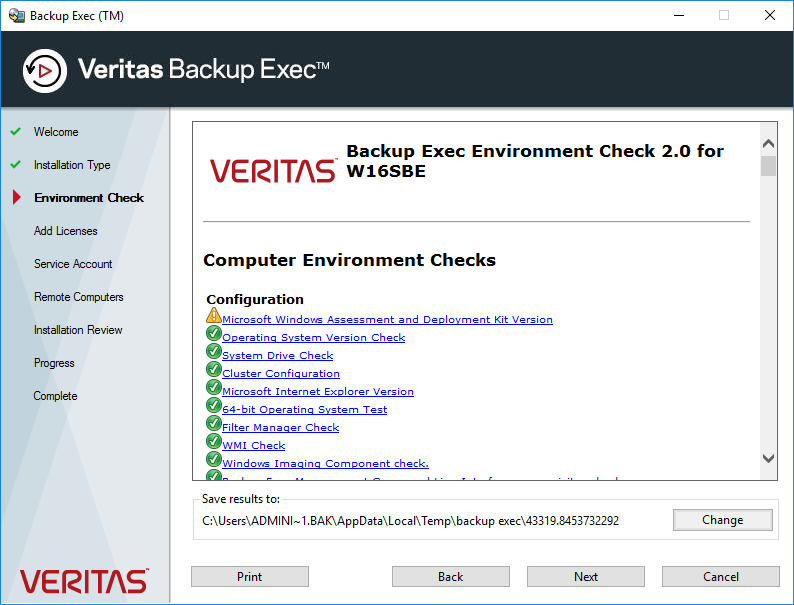794x605 pixels.
Task: Click green checkmark beside Installation Type step
Action: pos(16,164)
